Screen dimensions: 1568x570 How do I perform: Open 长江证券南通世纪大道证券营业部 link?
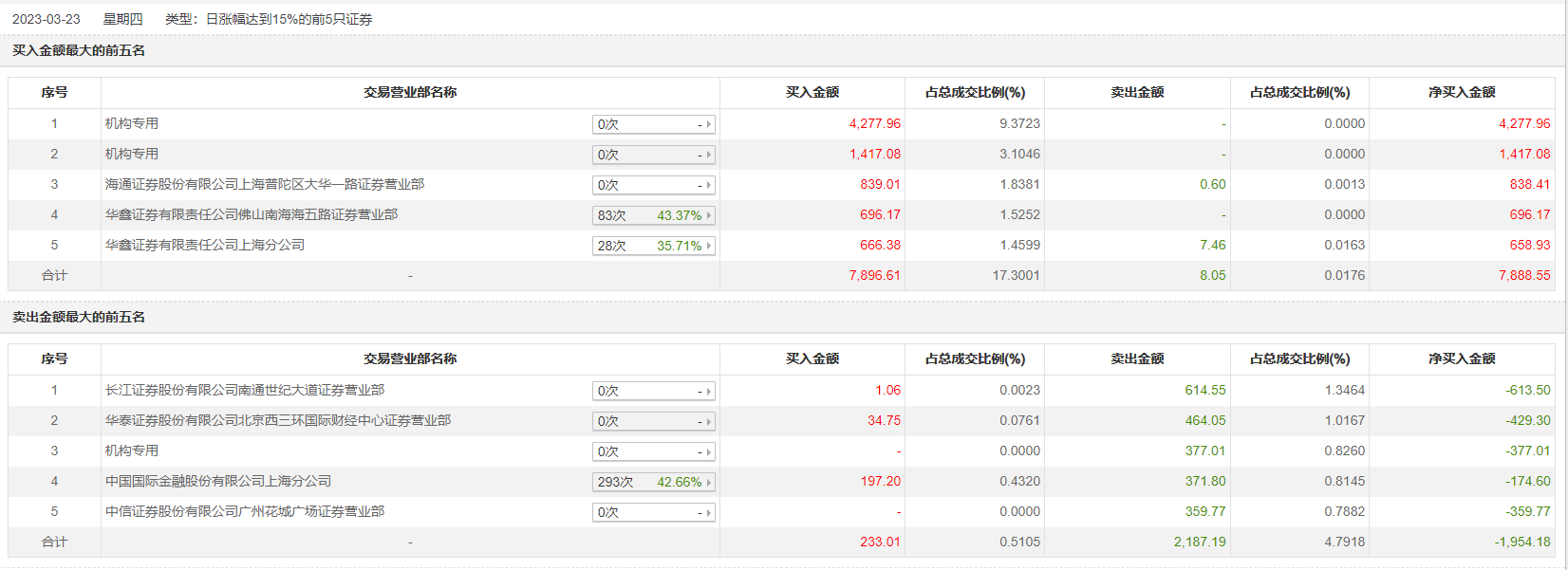click(x=245, y=390)
